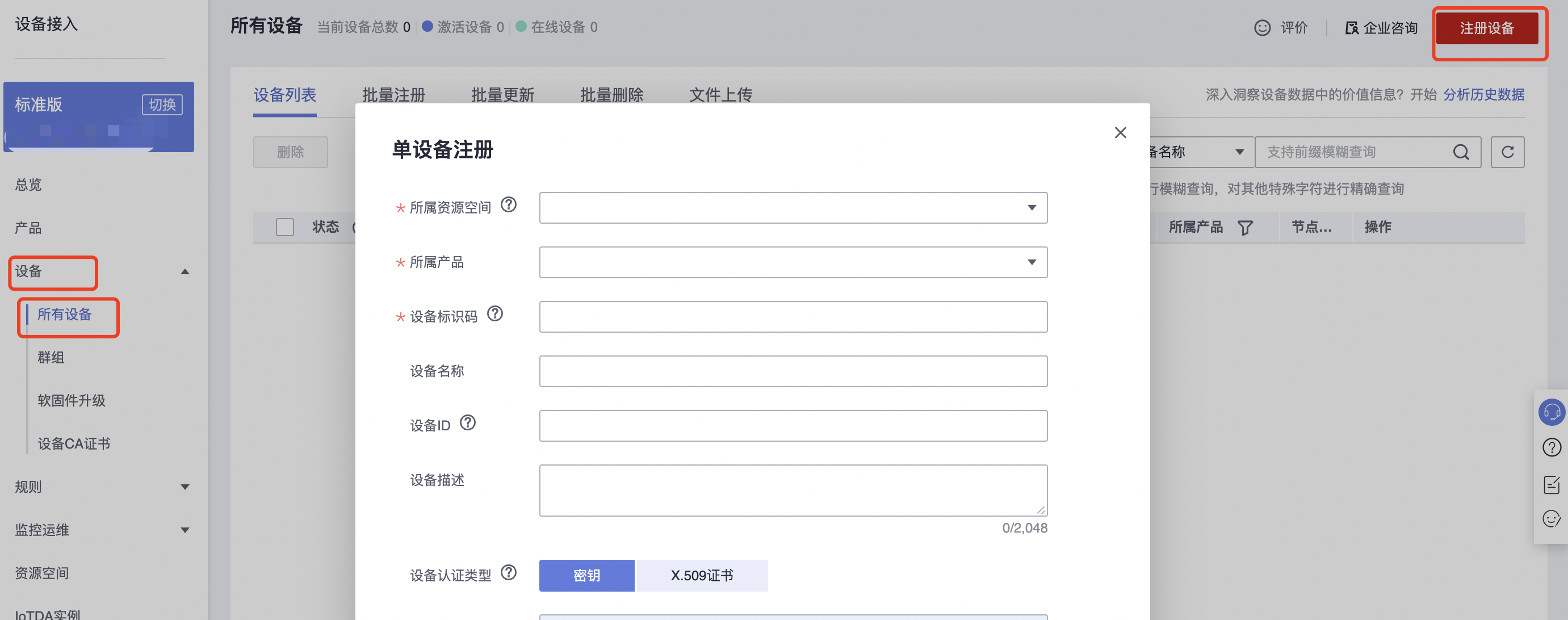Open search criteria 名称 dropdown
The height and width of the screenshot is (620, 1568).
coord(1202,152)
